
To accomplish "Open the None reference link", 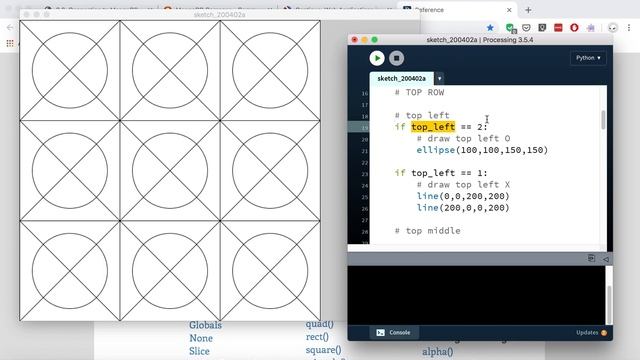I will [x=201, y=338].
